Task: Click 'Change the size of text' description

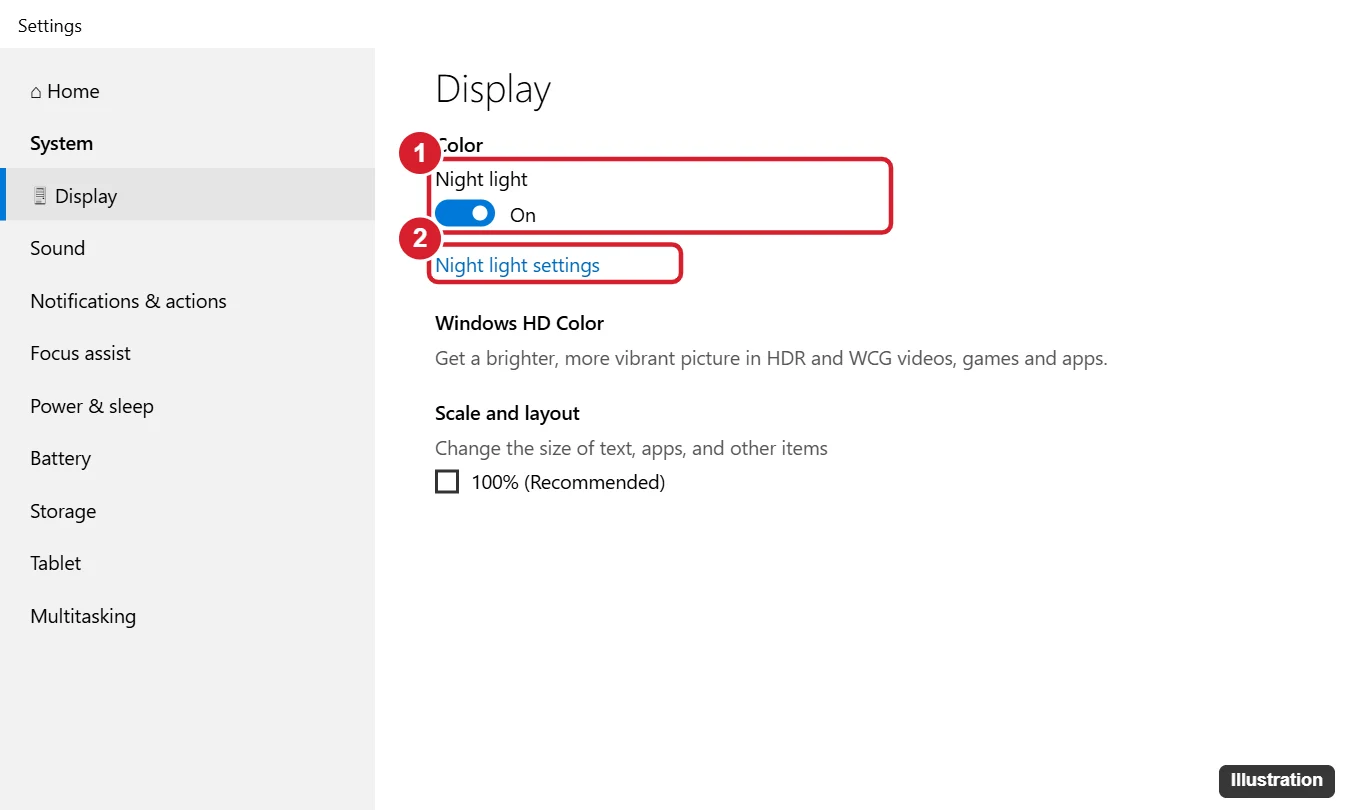Action: coord(631,448)
